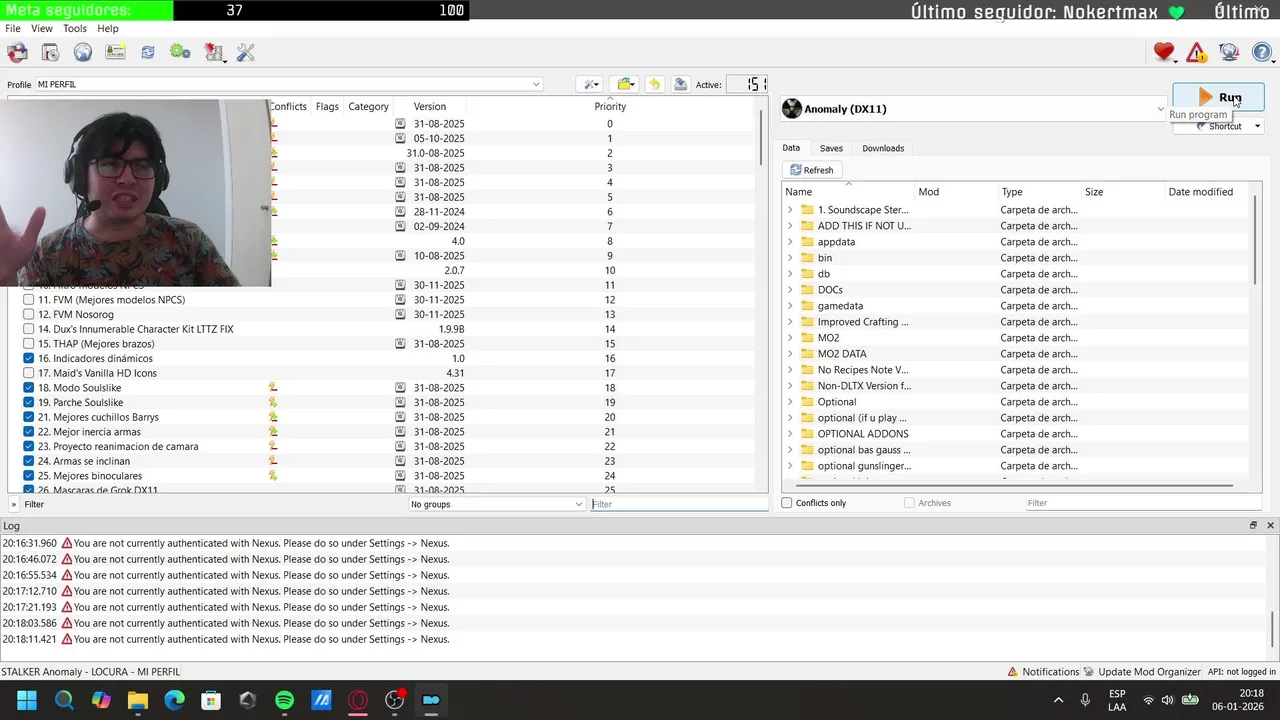Image resolution: width=1280 pixels, height=720 pixels.
Task: Open the View menu
Action: pyautogui.click(x=42, y=29)
